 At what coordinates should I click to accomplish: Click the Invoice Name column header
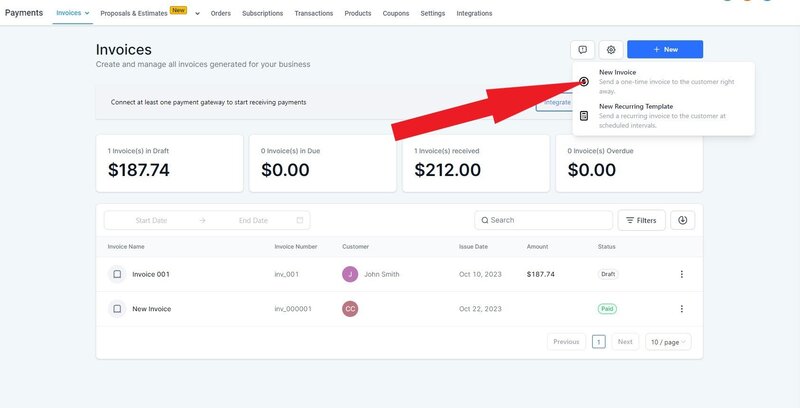126,247
